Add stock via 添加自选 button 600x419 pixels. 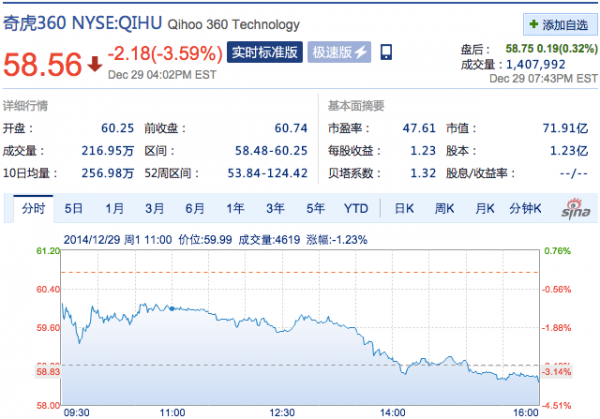(x=560, y=25)
